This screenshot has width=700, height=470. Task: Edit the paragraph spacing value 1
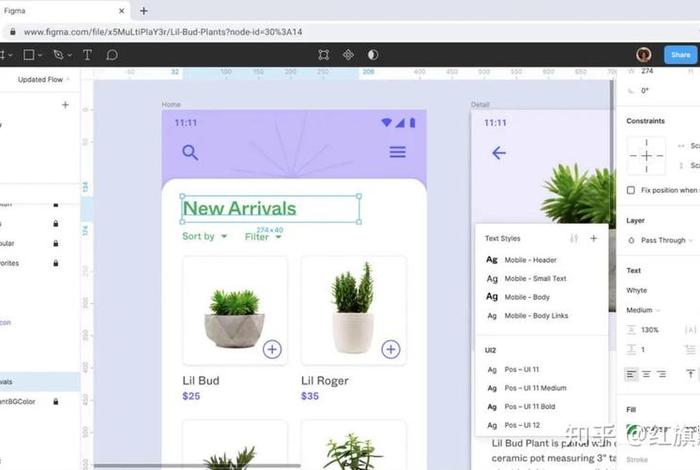[643, 349]
